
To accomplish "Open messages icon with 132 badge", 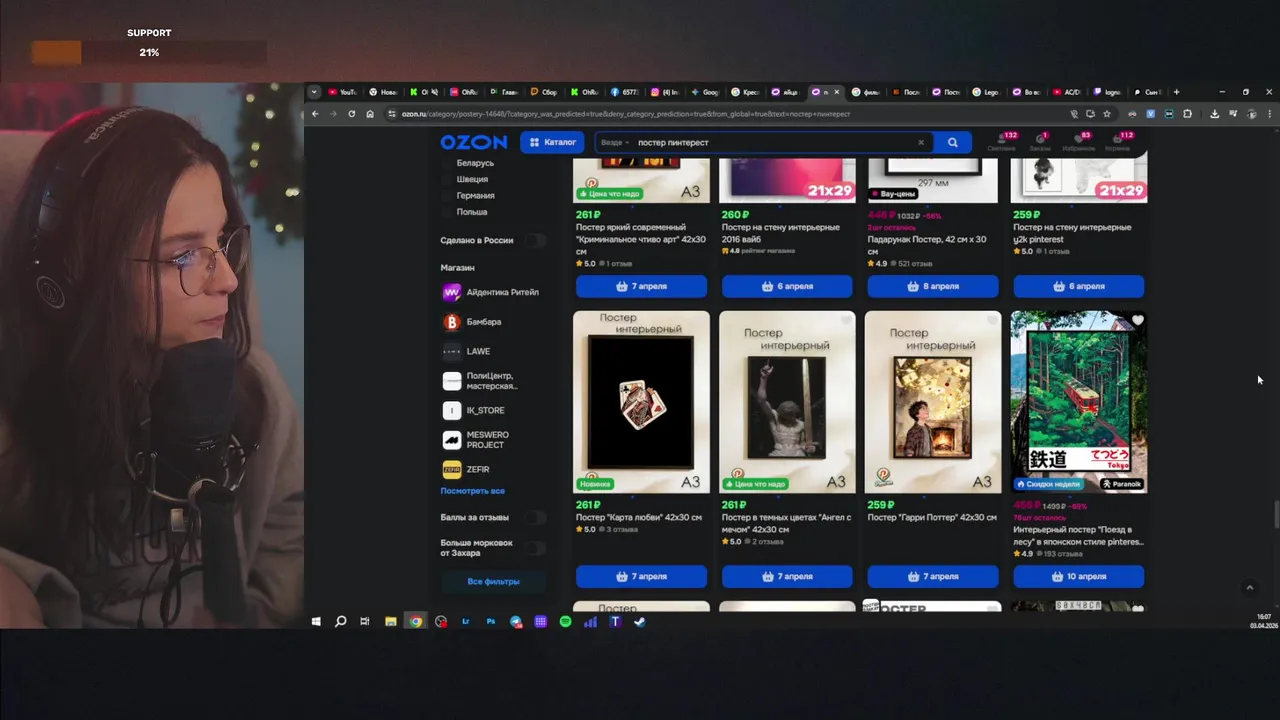I will point(1001,142).
